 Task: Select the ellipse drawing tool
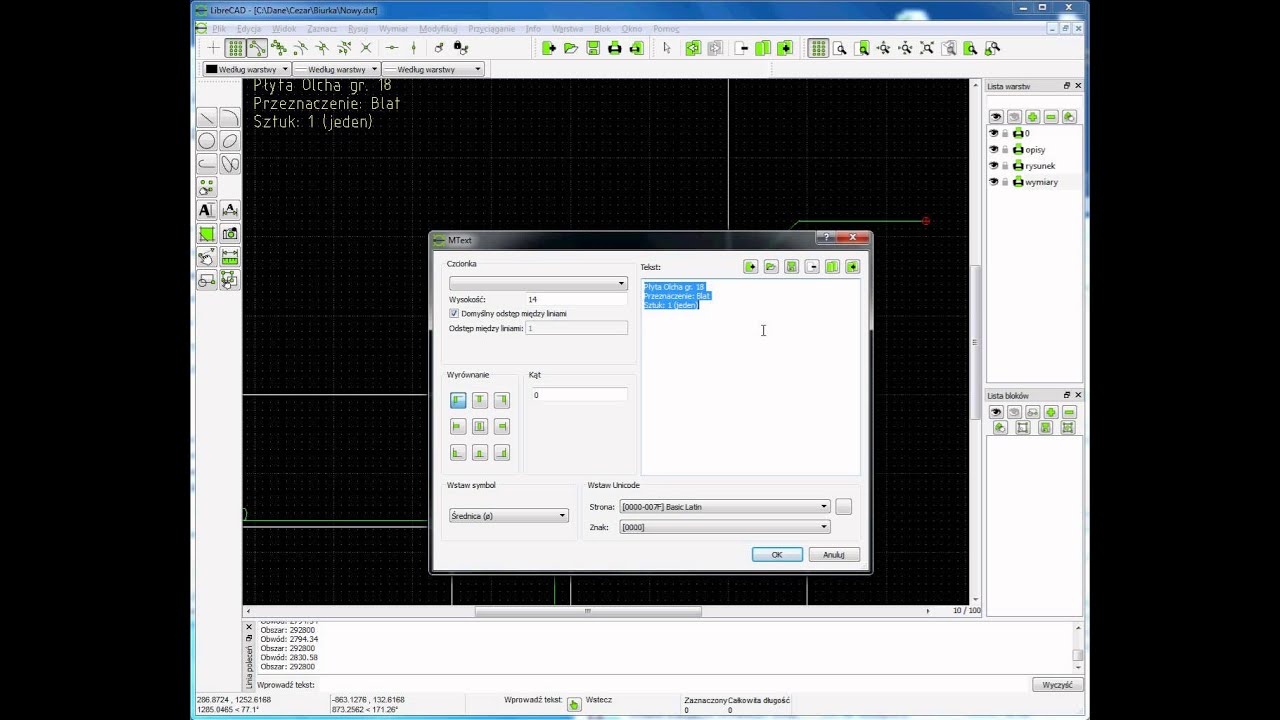(230, 141)
